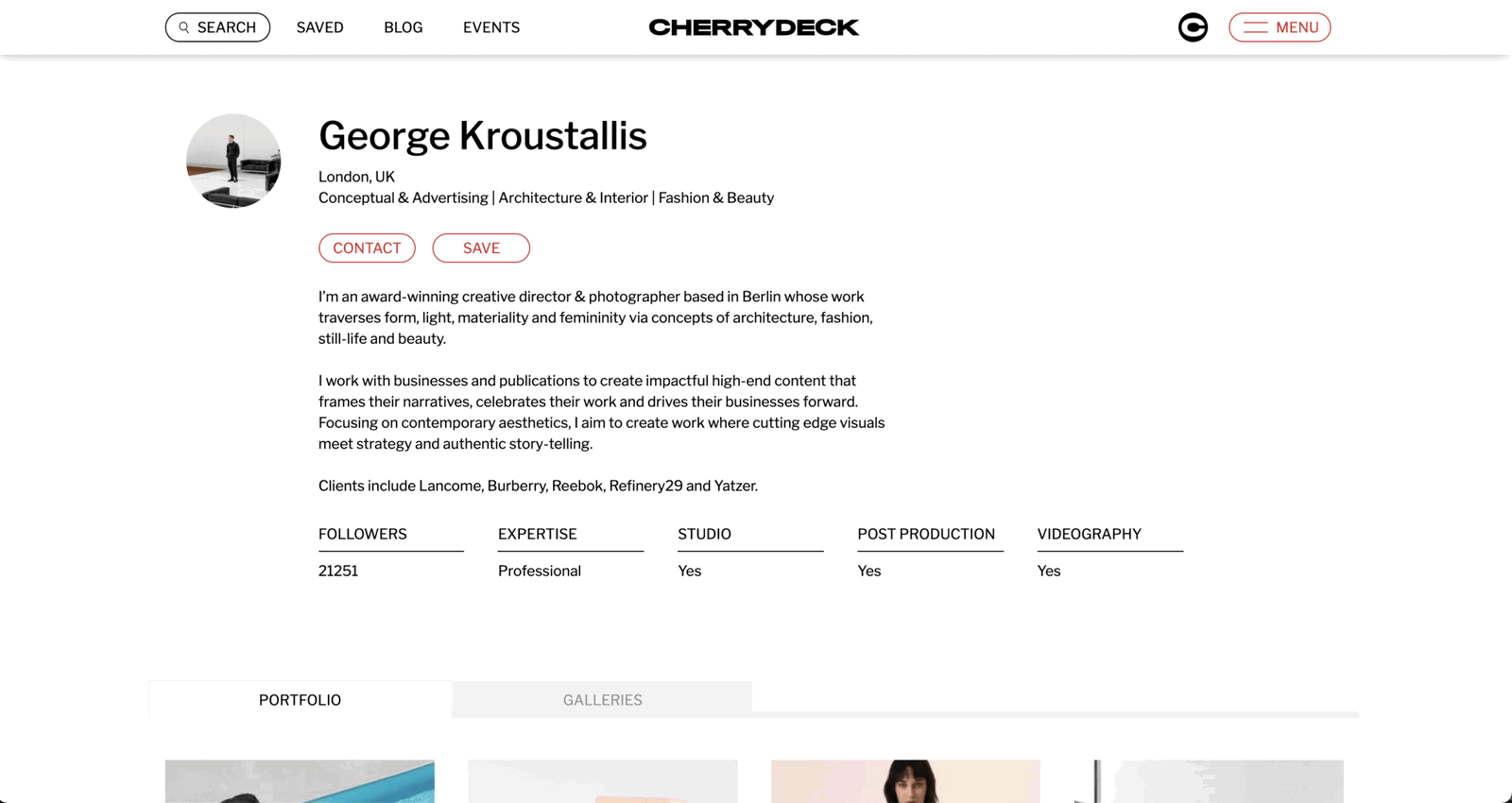Open the Saved page
Screen dimensions: 1512x803
(x=319, y=27)
